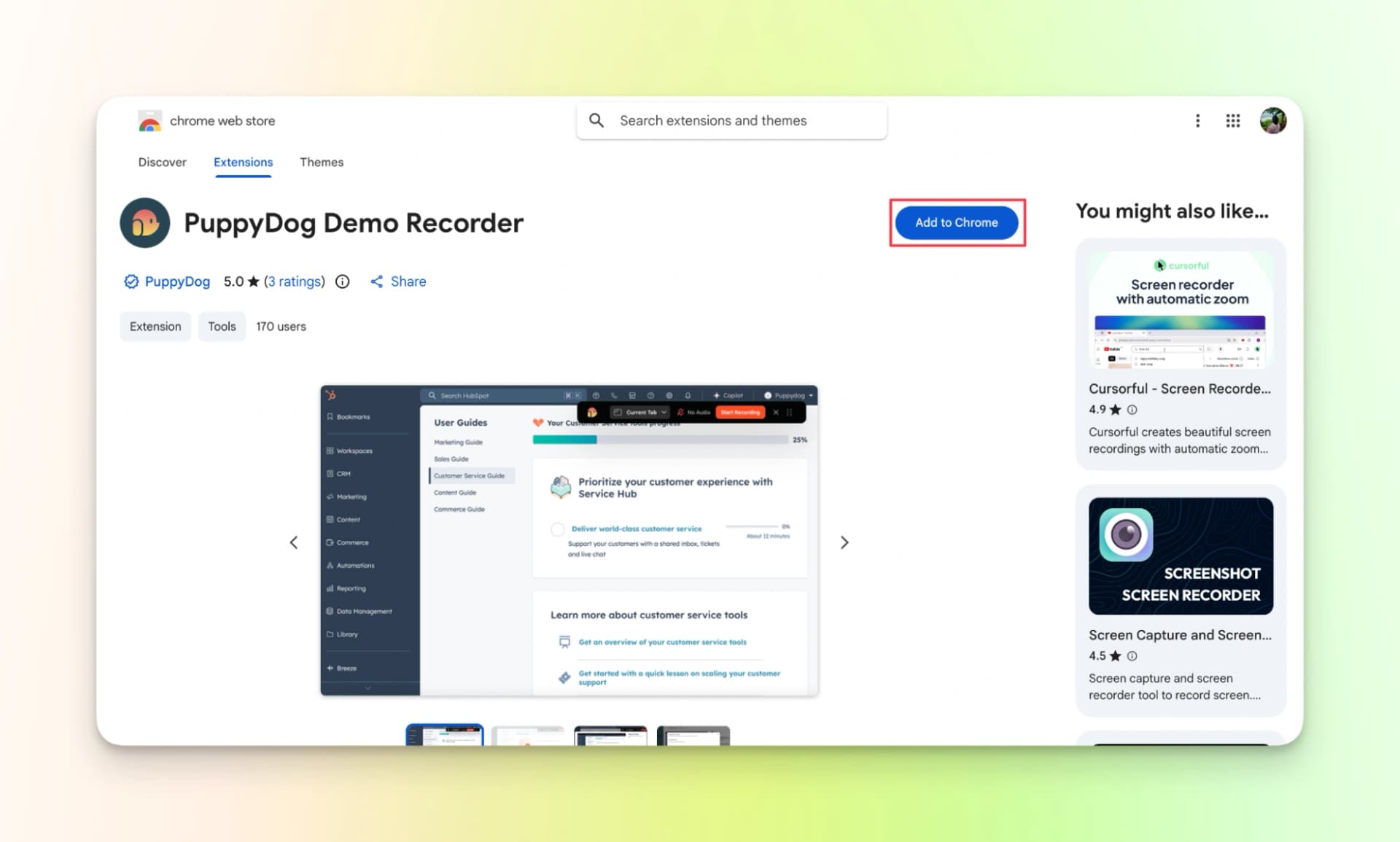Image resolution: width=1400 pixels, height=842 pixels.
Task: Open the Discover tab
Action: point(162,162)
